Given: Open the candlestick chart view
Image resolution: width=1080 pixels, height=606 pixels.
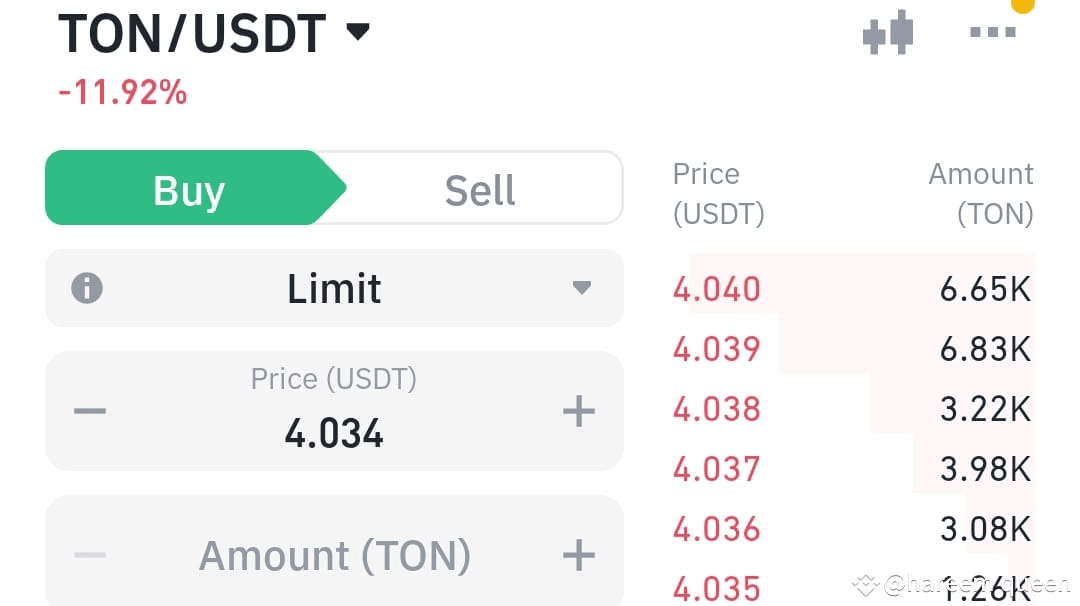Looking at the screenshot, I should 888,32.
